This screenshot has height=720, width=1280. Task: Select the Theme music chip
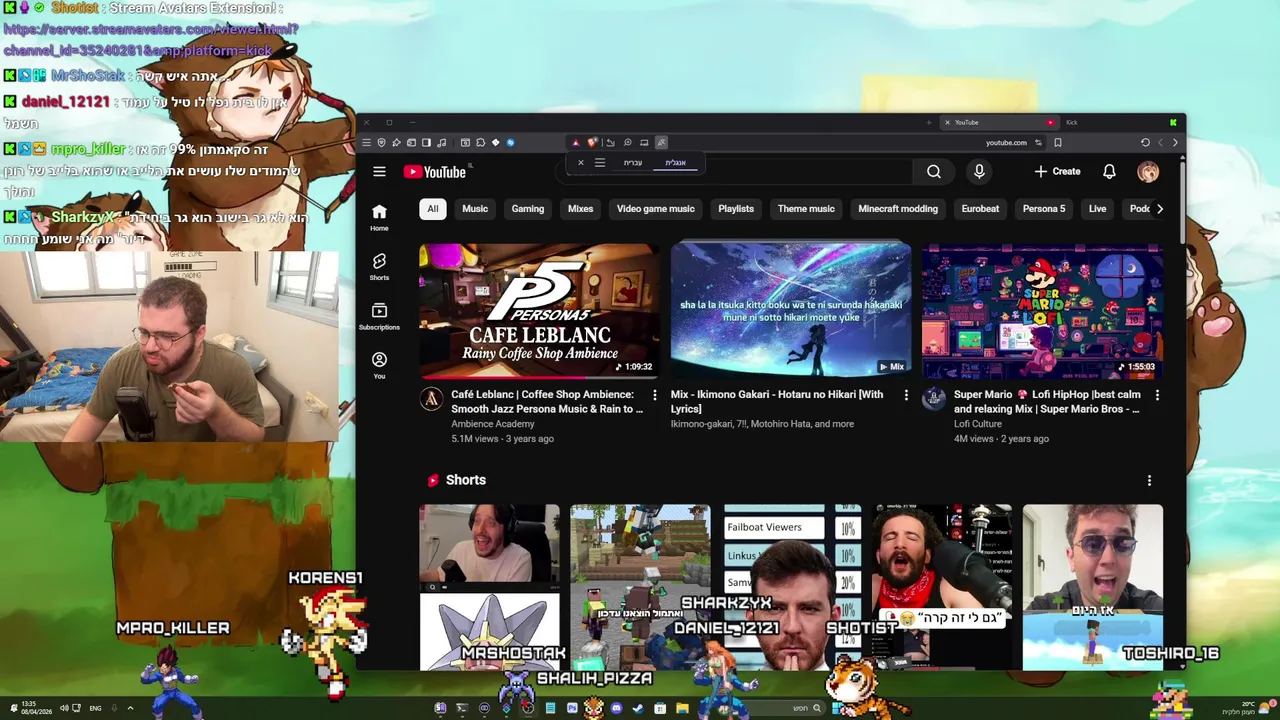tap(806, 209)
